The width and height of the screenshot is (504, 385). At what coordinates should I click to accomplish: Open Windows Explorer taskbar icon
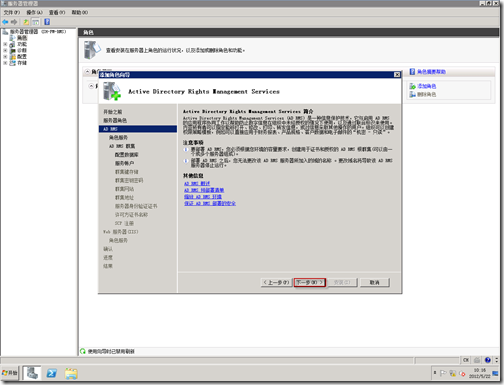(71, 373)
